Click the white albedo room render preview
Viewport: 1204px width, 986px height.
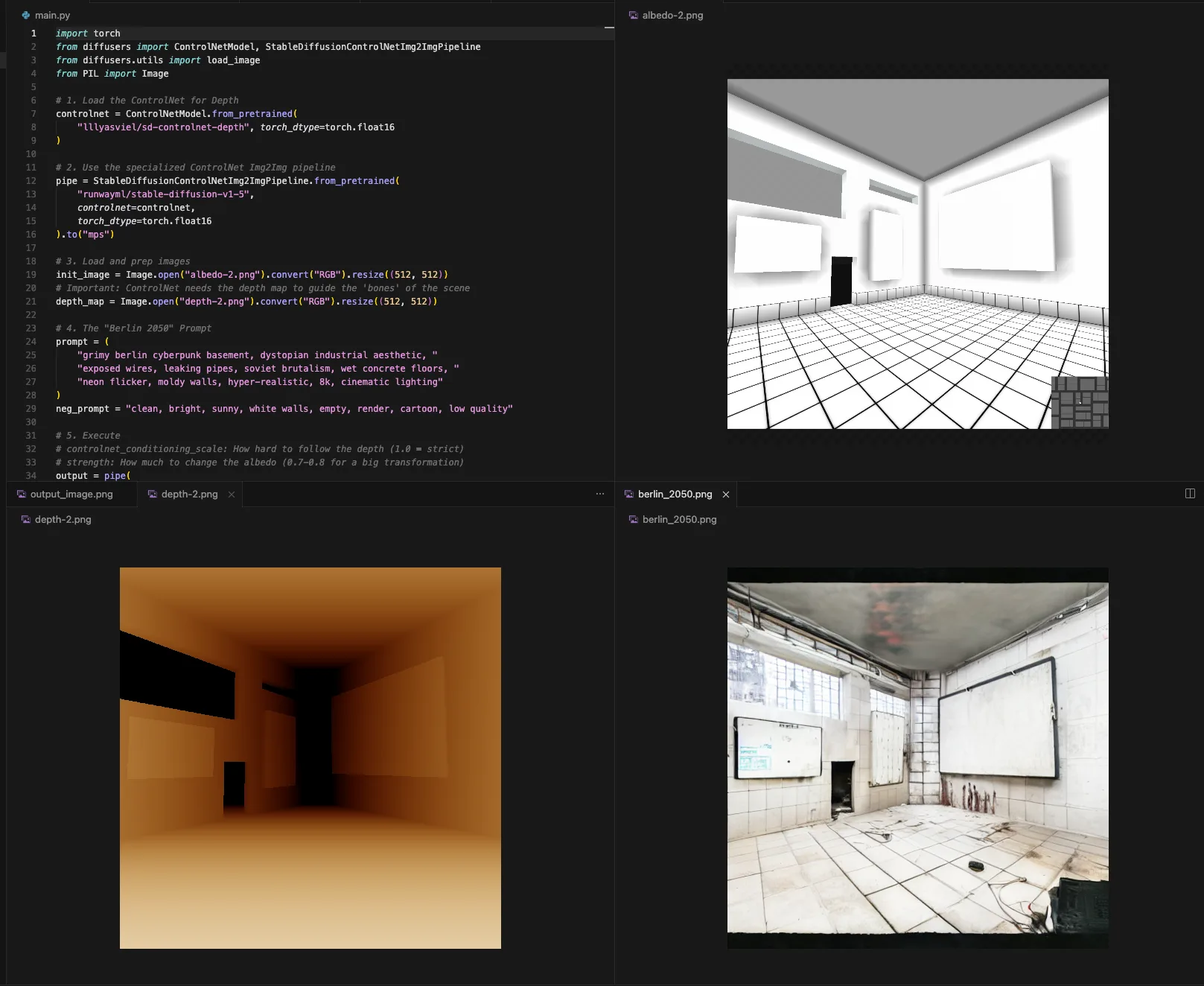[x=917, y=254]
